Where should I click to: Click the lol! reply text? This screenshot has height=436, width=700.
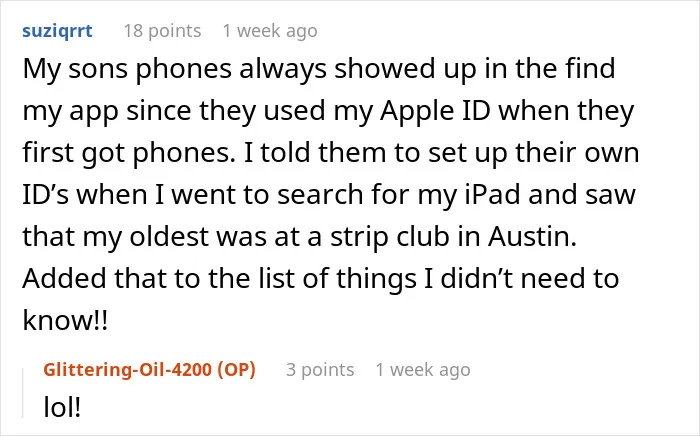click(62, 407)
